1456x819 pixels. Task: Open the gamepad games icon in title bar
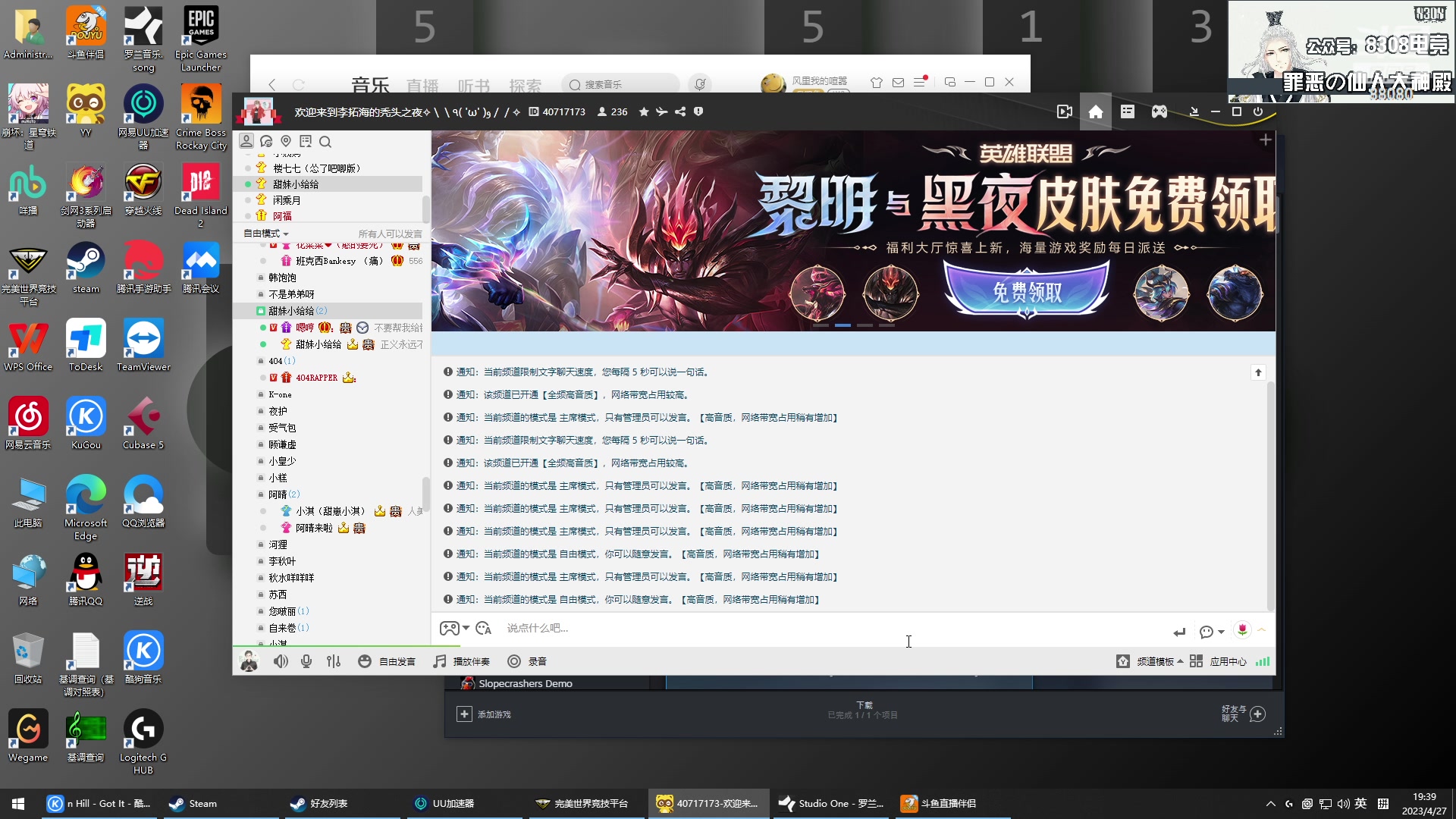[1159, 111]
